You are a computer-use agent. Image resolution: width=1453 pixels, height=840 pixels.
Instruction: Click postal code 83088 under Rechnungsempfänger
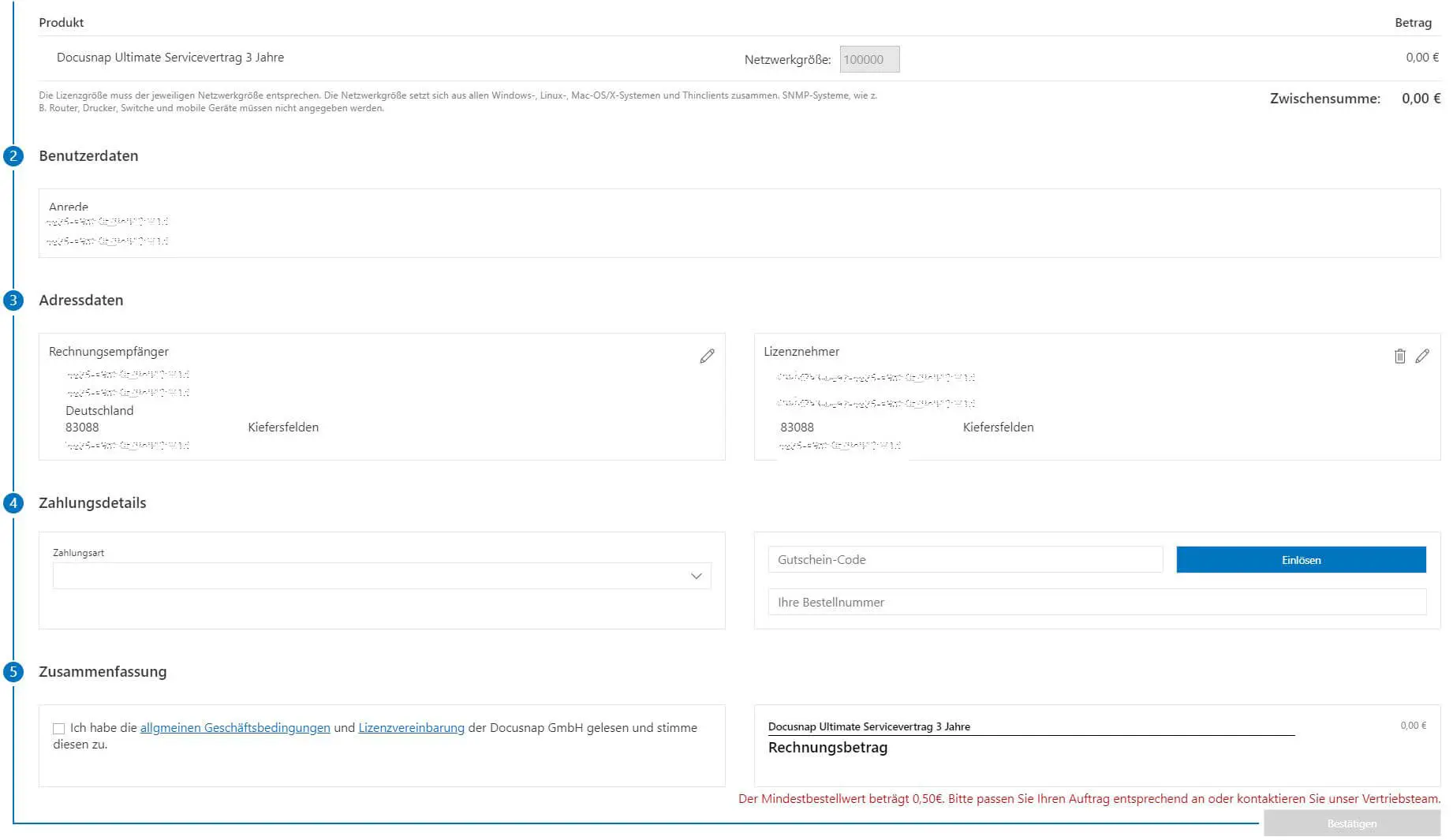click(x=82, y=427)
